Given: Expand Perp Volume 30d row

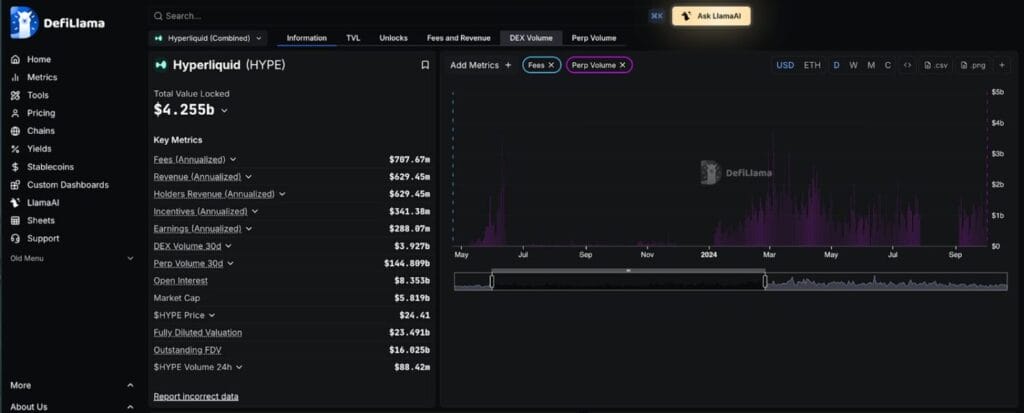Looking at the screenshot, I should pyautogui.click(x=231, y=263).
